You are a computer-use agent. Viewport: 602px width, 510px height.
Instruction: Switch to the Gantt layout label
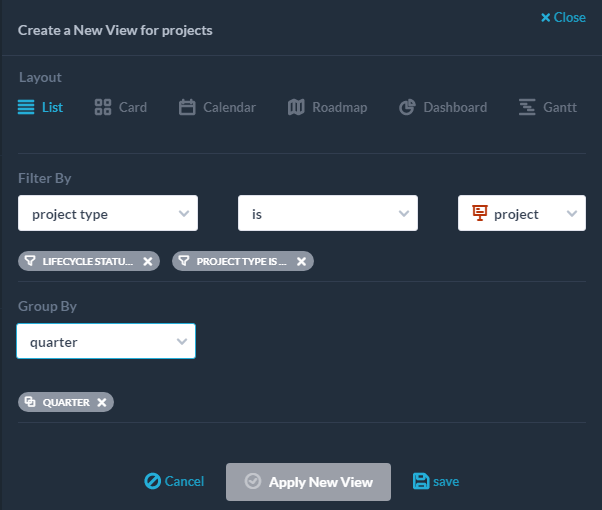[560, 107]
